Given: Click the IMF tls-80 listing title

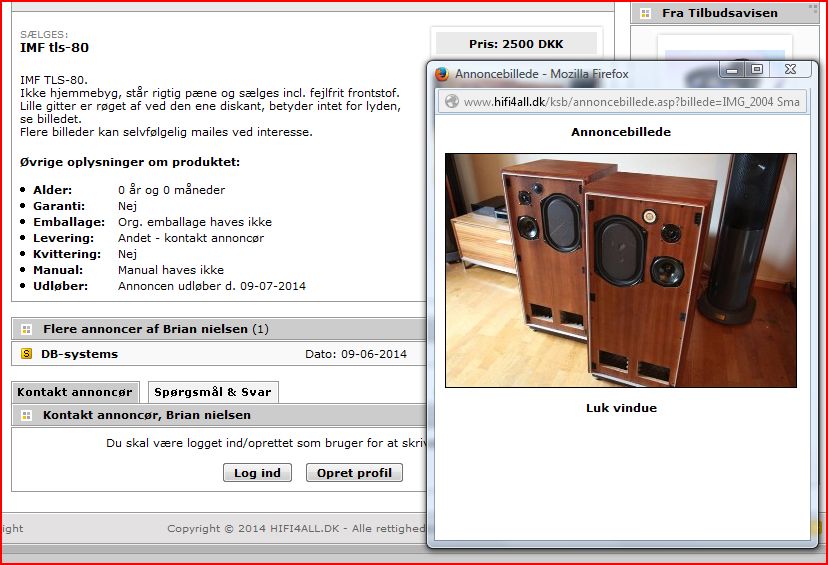Looking at the screenshot, I should pyautogui.click(x=54, y=48).
